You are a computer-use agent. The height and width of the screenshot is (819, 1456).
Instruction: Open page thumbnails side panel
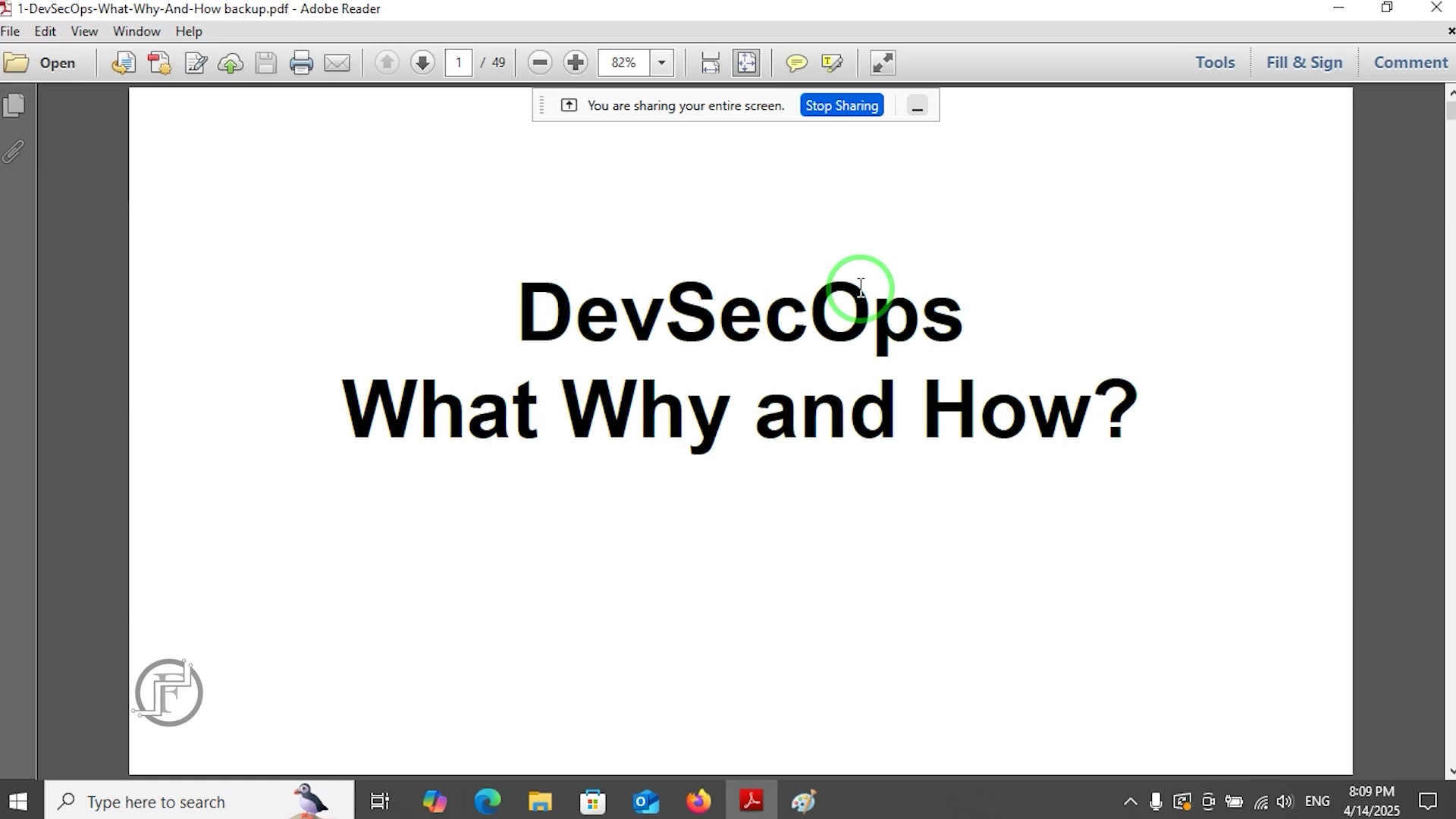tap(14, 105)
